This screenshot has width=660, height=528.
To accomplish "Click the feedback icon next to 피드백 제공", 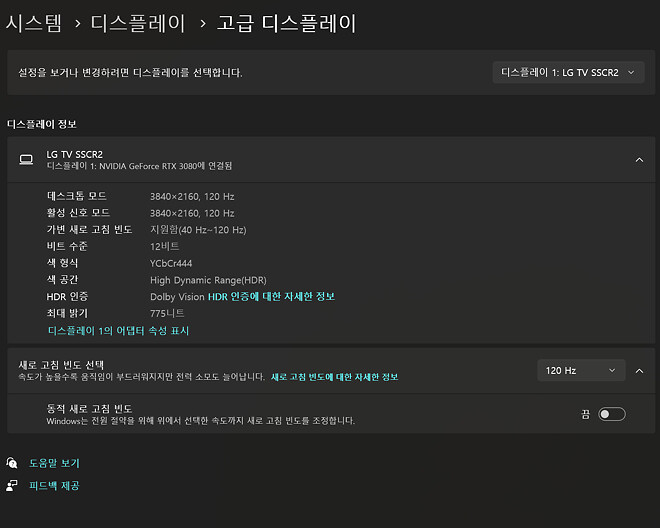I will point(12,485).
